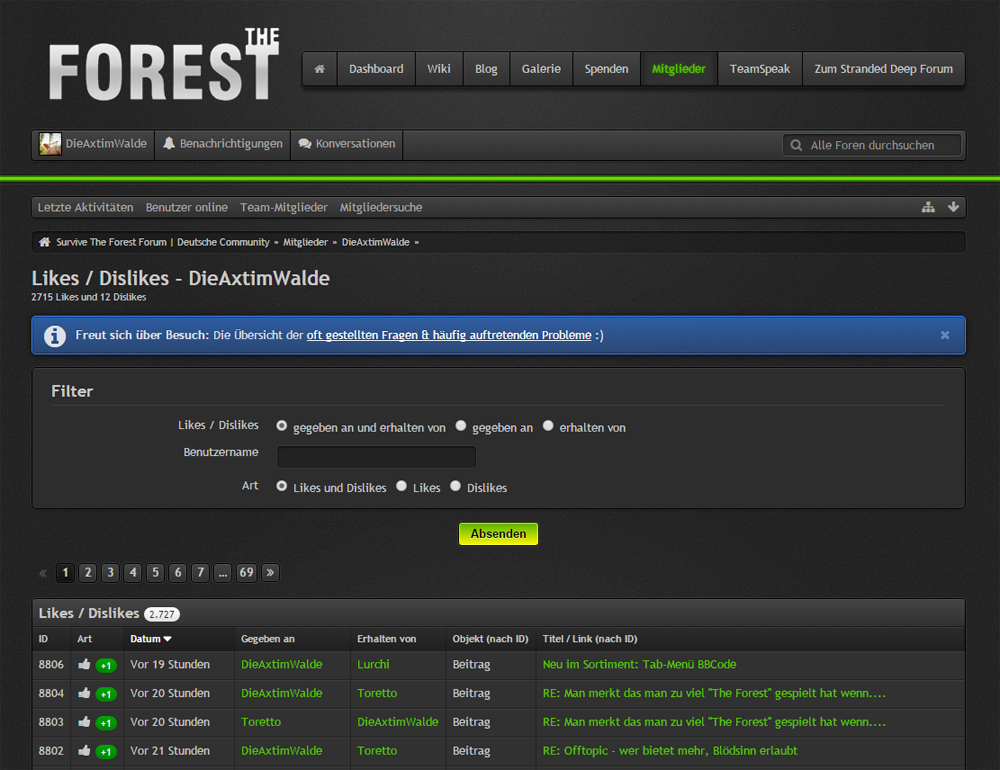Screen dimensions: 1000x770
Task: Select the 'erhalten von' radio option
Action: (548, 426)
